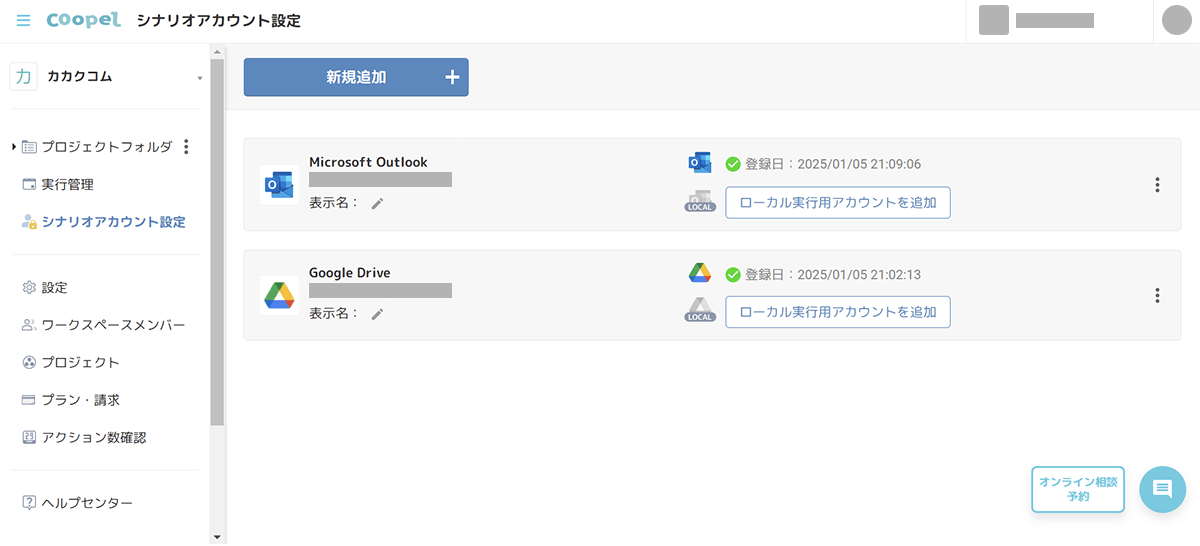This screenshot has width=1200, height=546.
Task: Click the Google Drive logo icon
Action: (x=279, y=295)
